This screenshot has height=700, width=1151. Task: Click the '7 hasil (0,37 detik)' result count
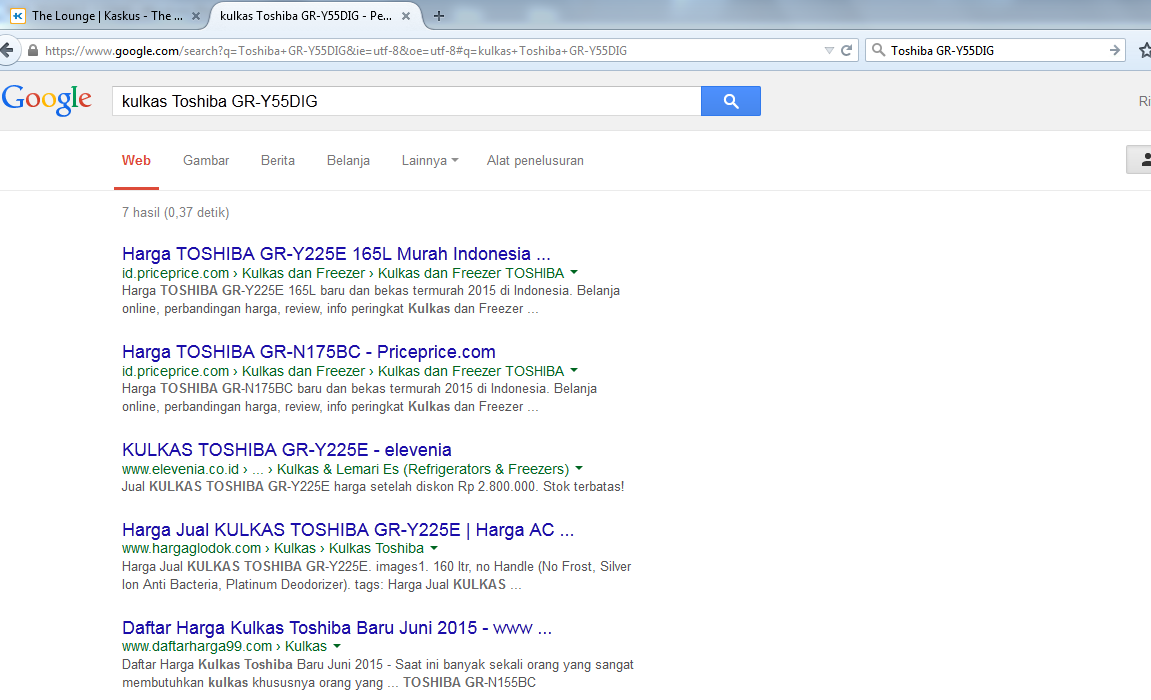175,212
